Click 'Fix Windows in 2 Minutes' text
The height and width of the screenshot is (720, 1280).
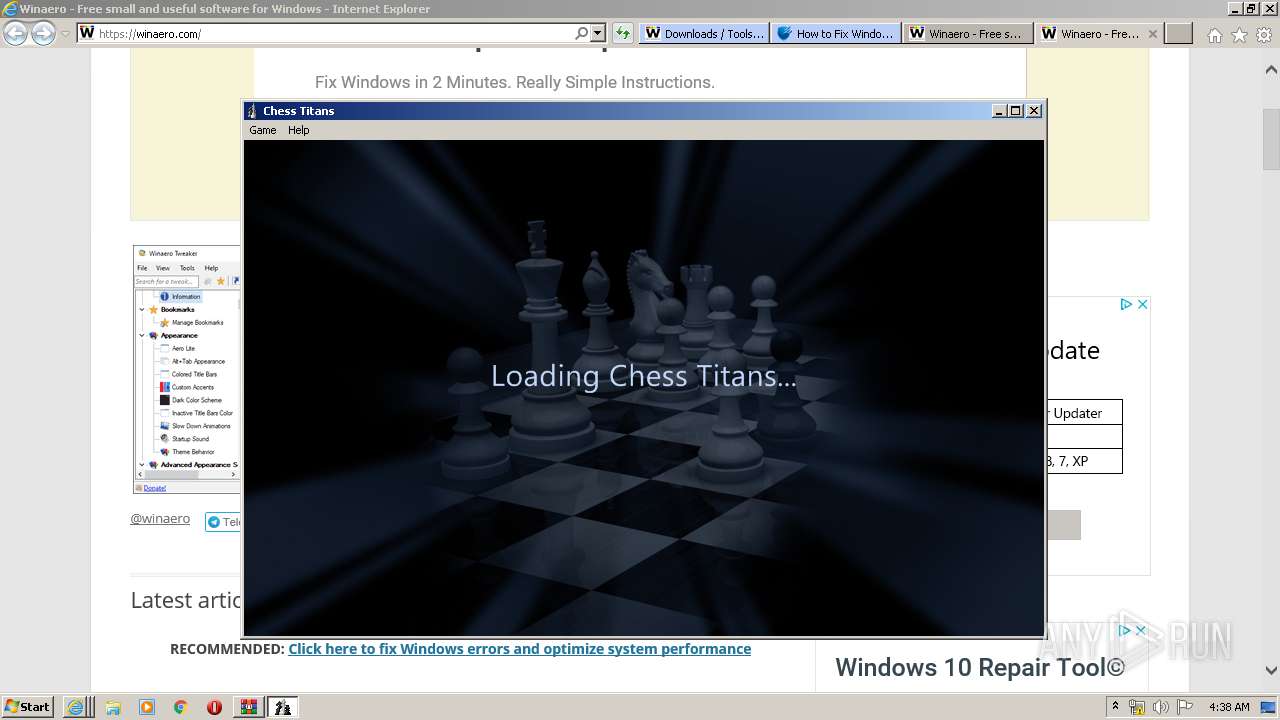click(x=515, y=82)
